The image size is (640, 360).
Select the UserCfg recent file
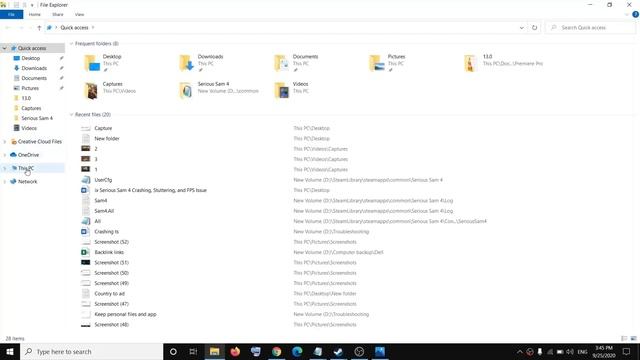[103, 180]
